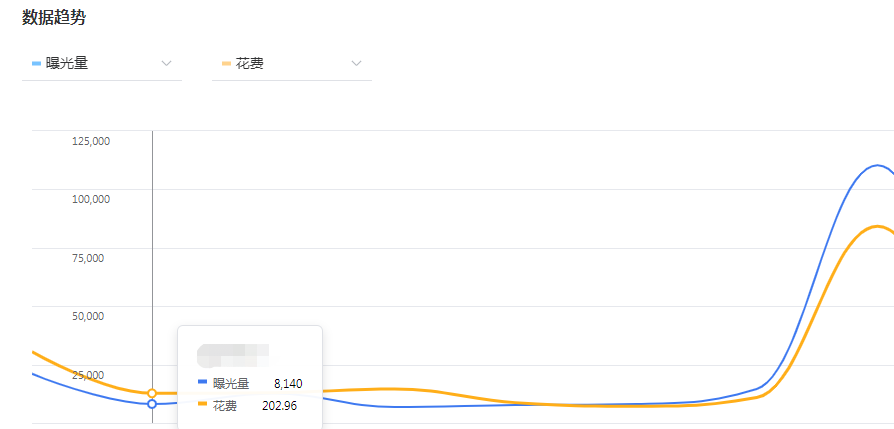Click the orange hollow data point marker
The height and width of the screenshot is (429, 894).
pyautogui.click(x=152, y=393)
